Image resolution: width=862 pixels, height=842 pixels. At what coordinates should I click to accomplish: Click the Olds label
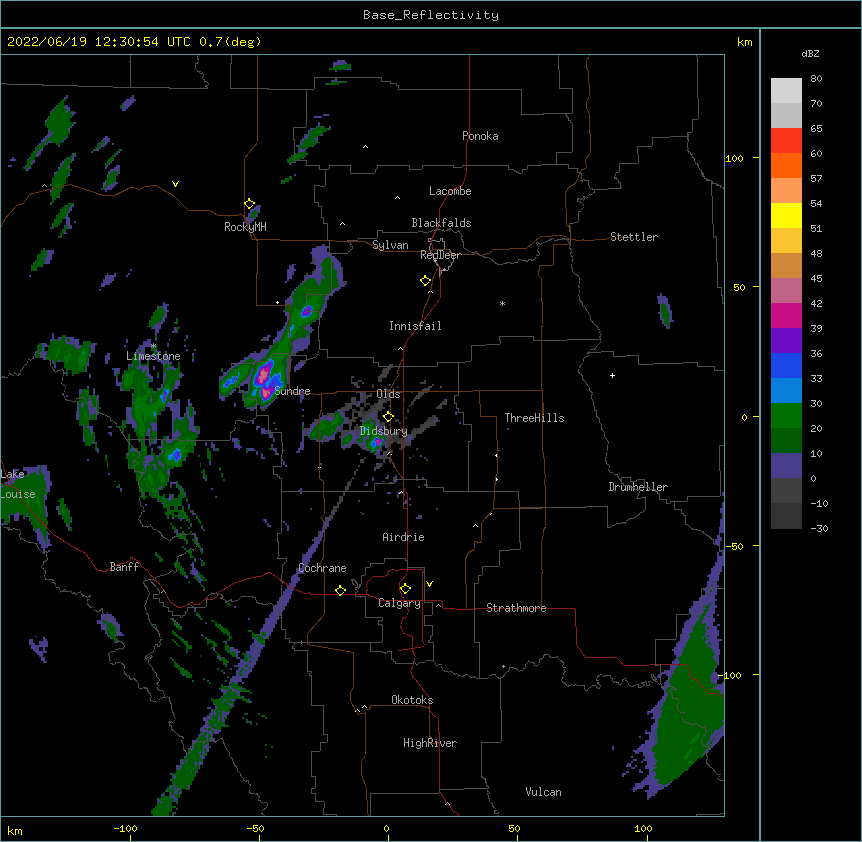point(388,394)
